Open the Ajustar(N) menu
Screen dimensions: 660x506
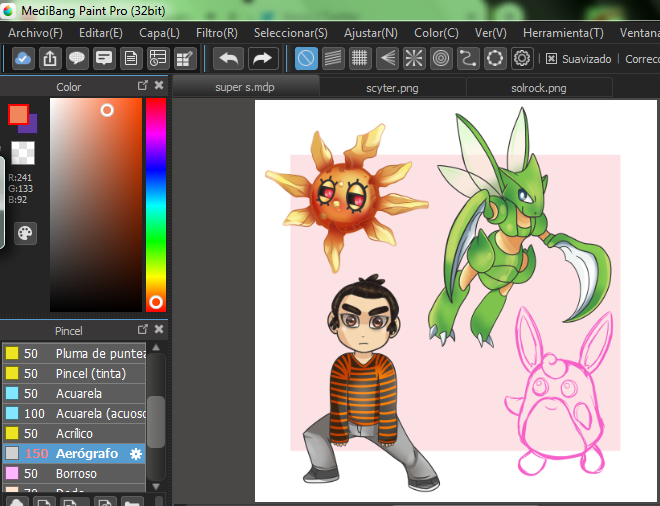coord(370,33)
